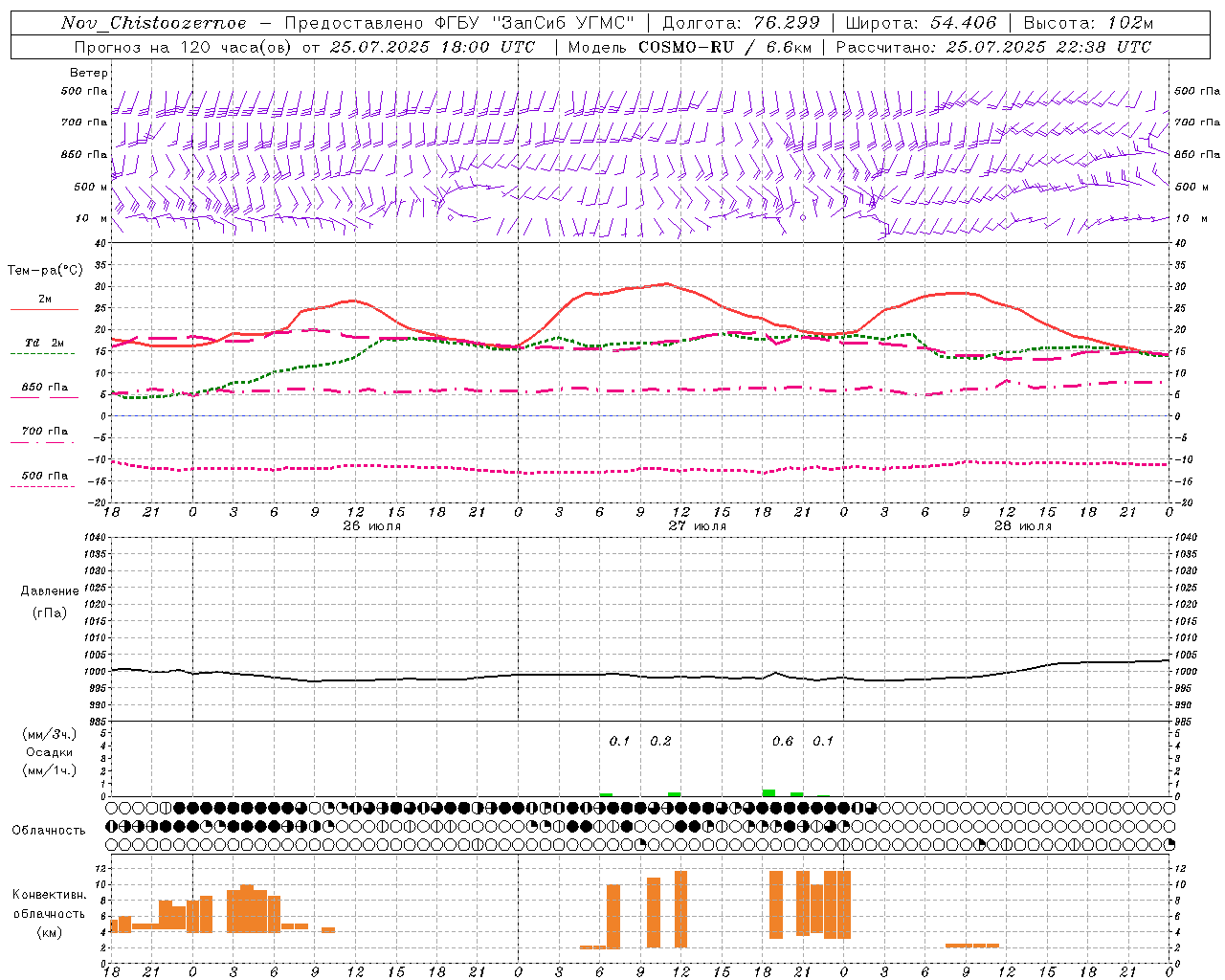Image resolution: width=1225 pixels, height=980 pixels.
Task: Click the Давление pressure panel label
Action: point(50,591)
